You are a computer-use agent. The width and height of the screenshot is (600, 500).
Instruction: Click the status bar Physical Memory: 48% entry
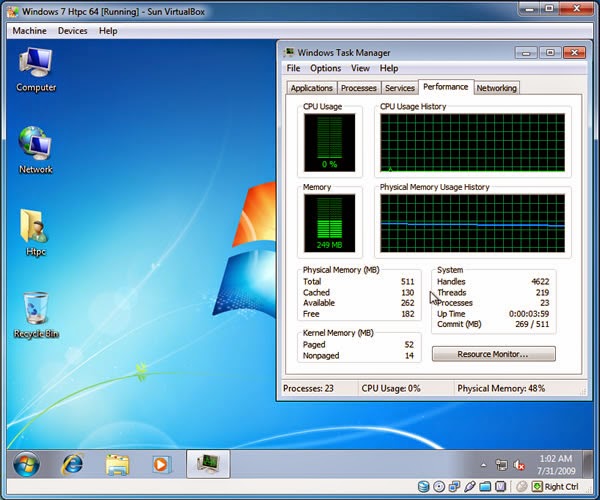pyautogui.click(x=501, y=388)
